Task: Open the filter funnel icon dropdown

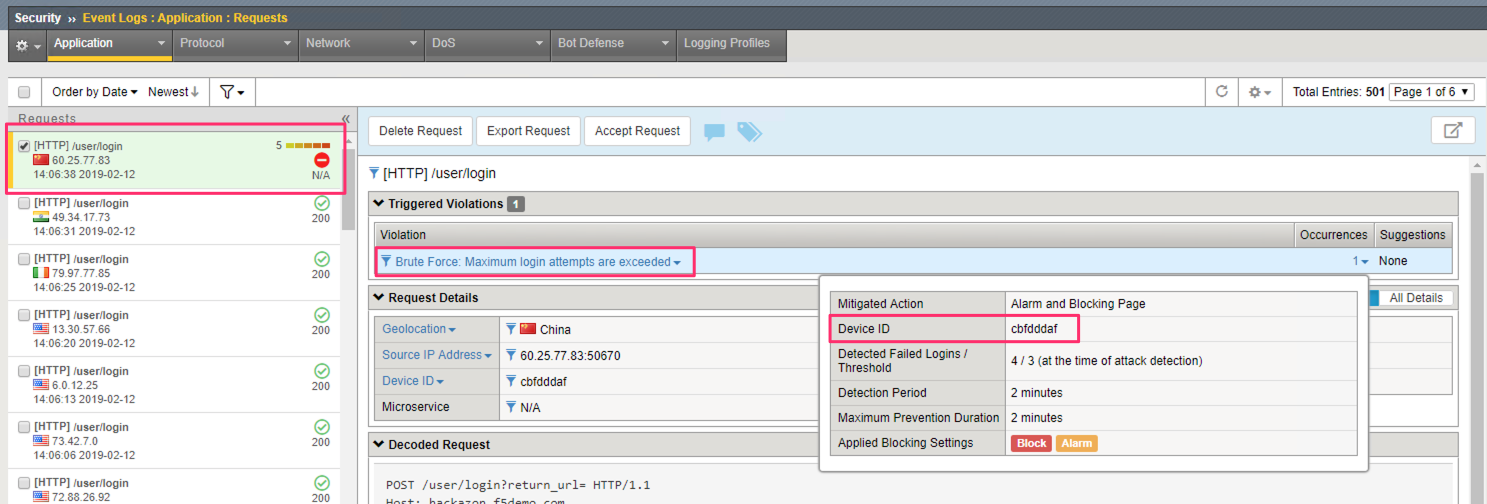Action: 232,91
